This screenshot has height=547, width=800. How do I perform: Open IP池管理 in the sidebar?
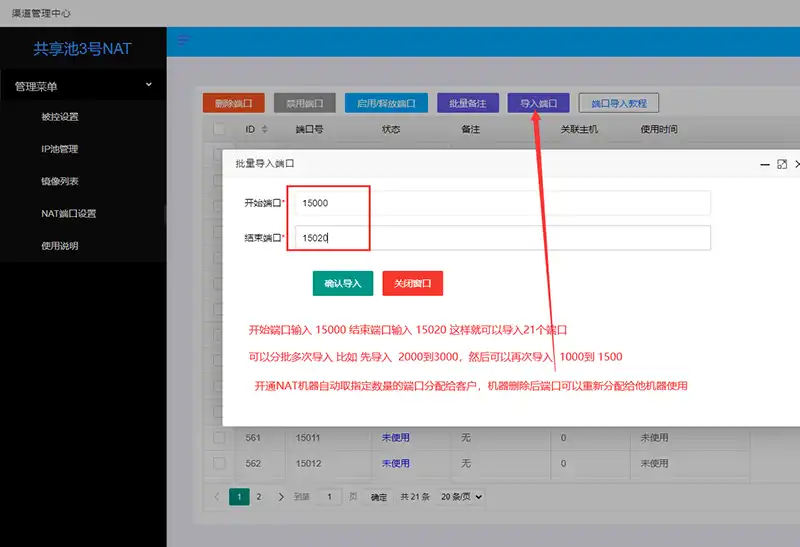tap(60, 149)
